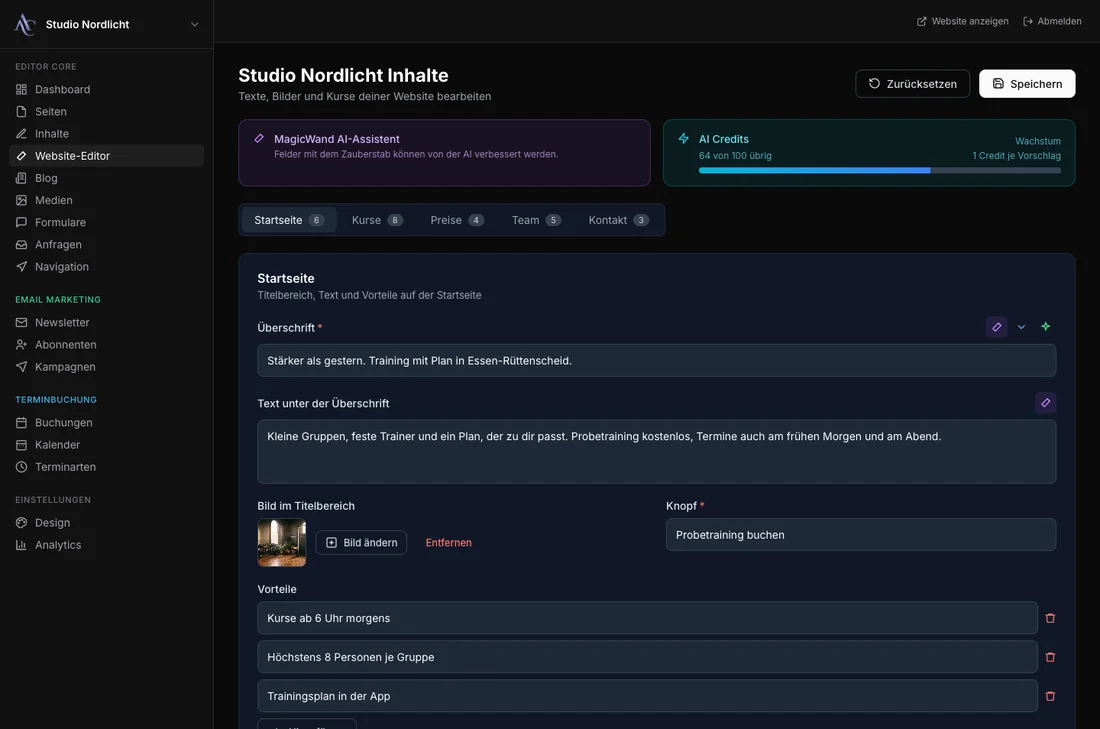Select Website-Editor in the sidebar
Viewport: 1100px width, 729px height.
click(x=107, y=156)
